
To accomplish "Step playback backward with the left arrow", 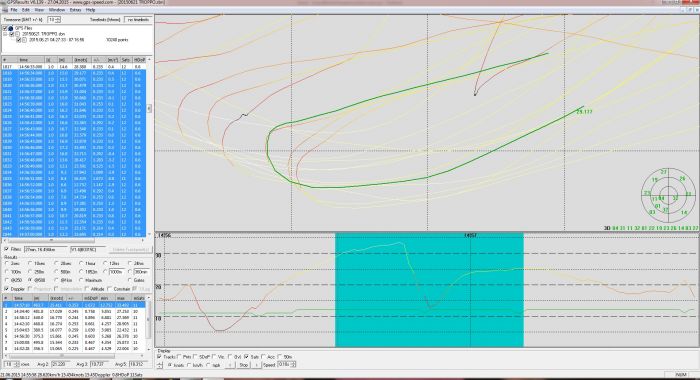I will tap(229, 365).
